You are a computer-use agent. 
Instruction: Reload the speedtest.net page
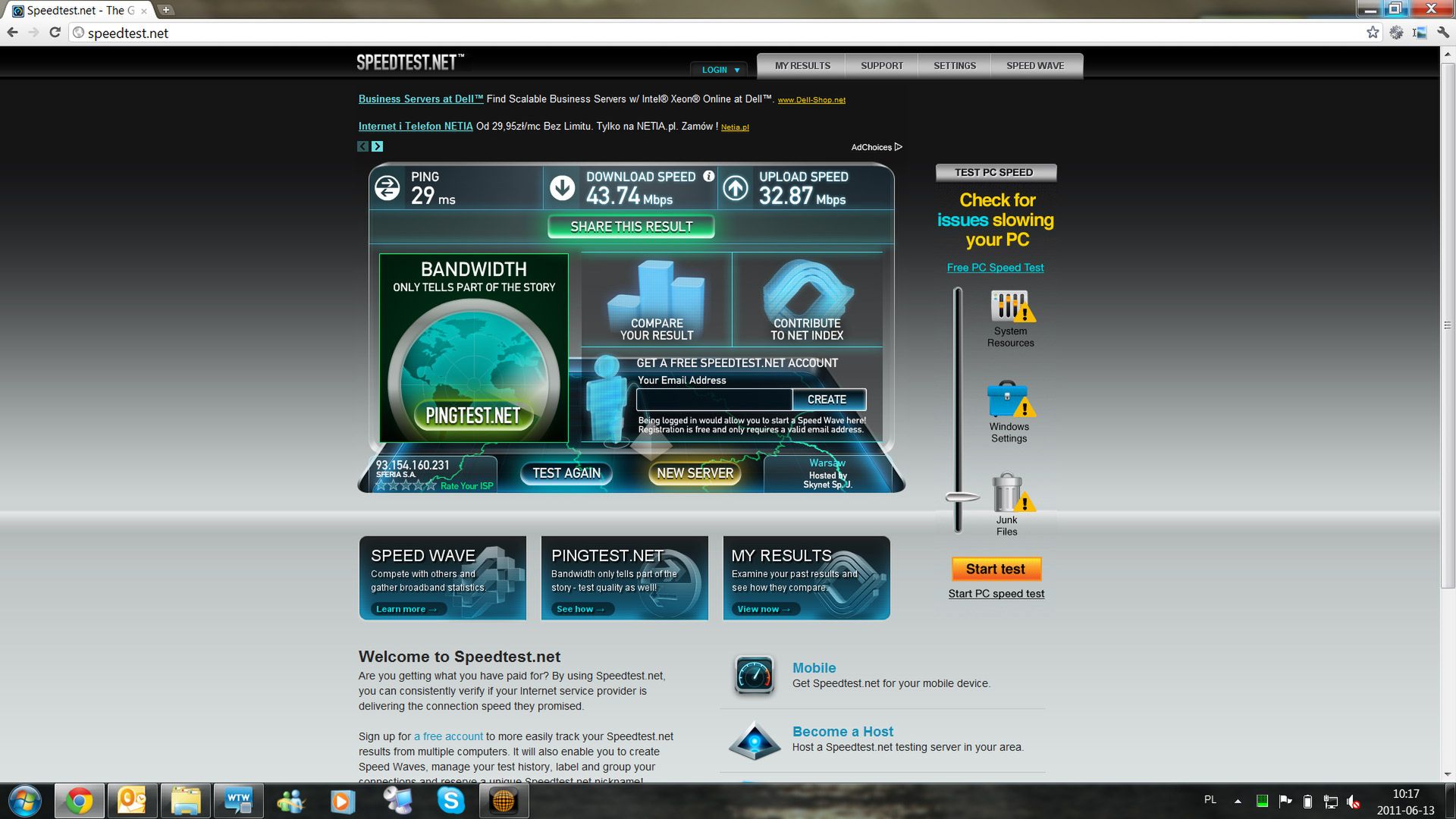55,33
